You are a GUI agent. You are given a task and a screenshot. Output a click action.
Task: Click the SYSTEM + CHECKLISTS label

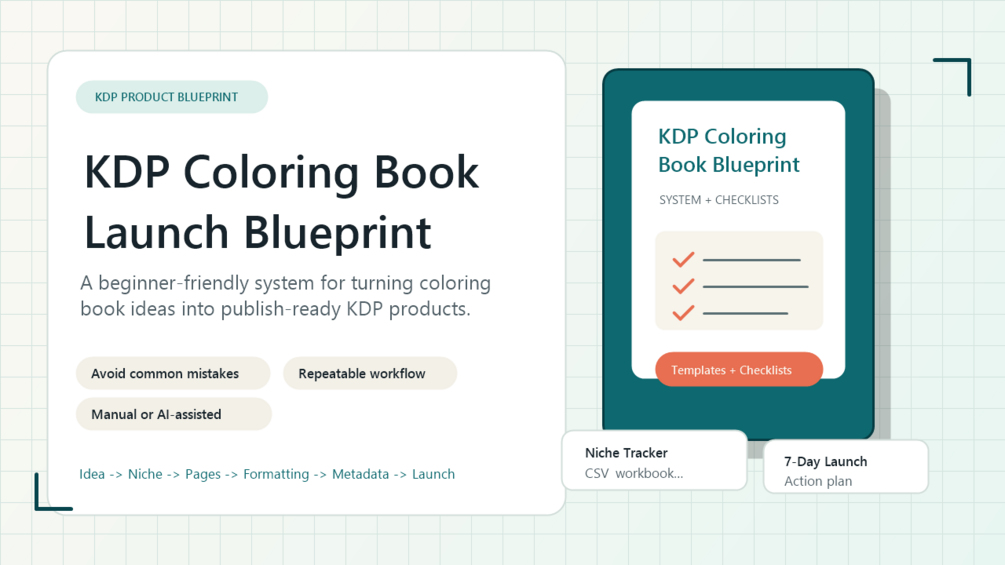point(718,200)
